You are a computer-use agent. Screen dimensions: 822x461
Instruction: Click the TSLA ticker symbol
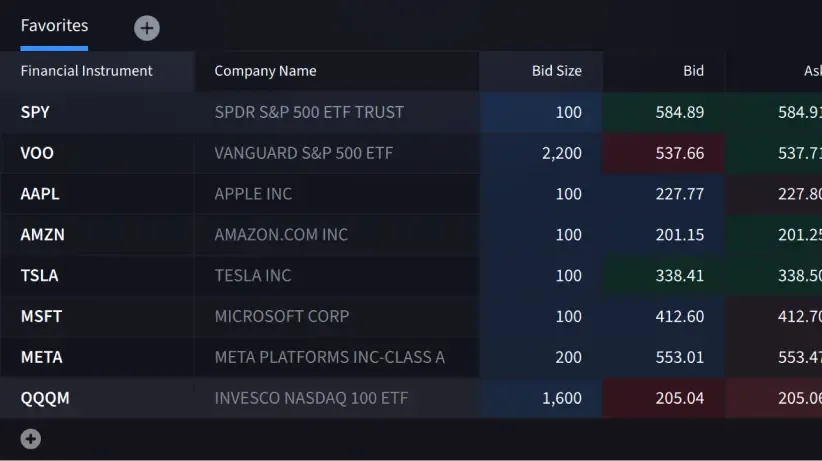(39, 275)
